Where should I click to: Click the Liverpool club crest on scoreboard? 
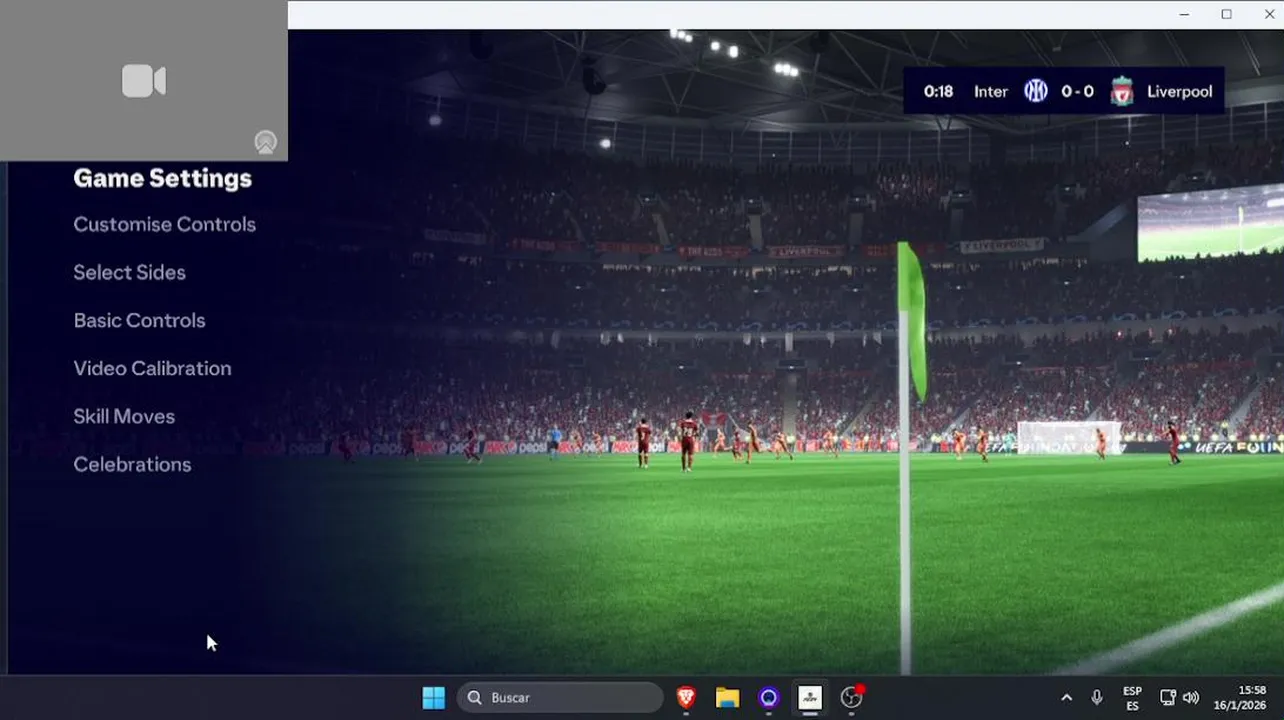coord(1122,91)
